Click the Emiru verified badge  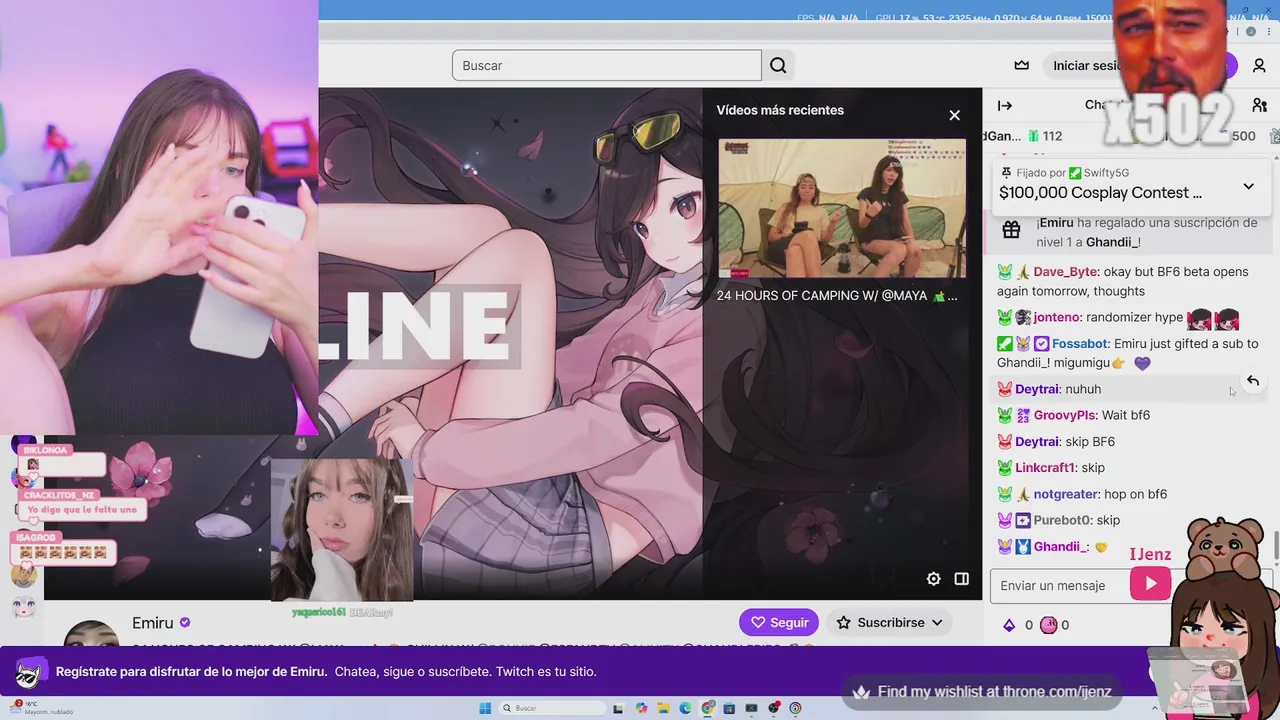tap(185, 623)
